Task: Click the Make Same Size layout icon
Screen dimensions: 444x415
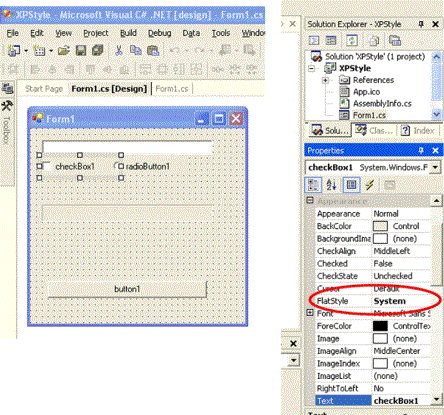Action: [196, 69]
